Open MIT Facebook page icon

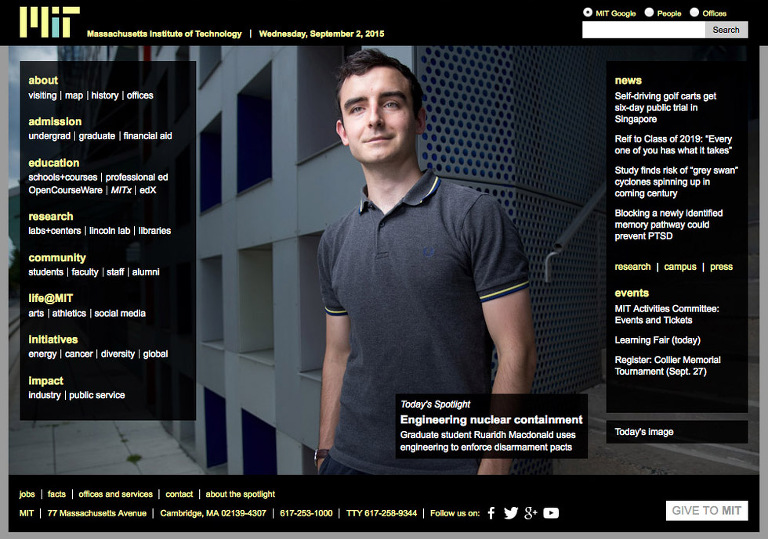491,513
